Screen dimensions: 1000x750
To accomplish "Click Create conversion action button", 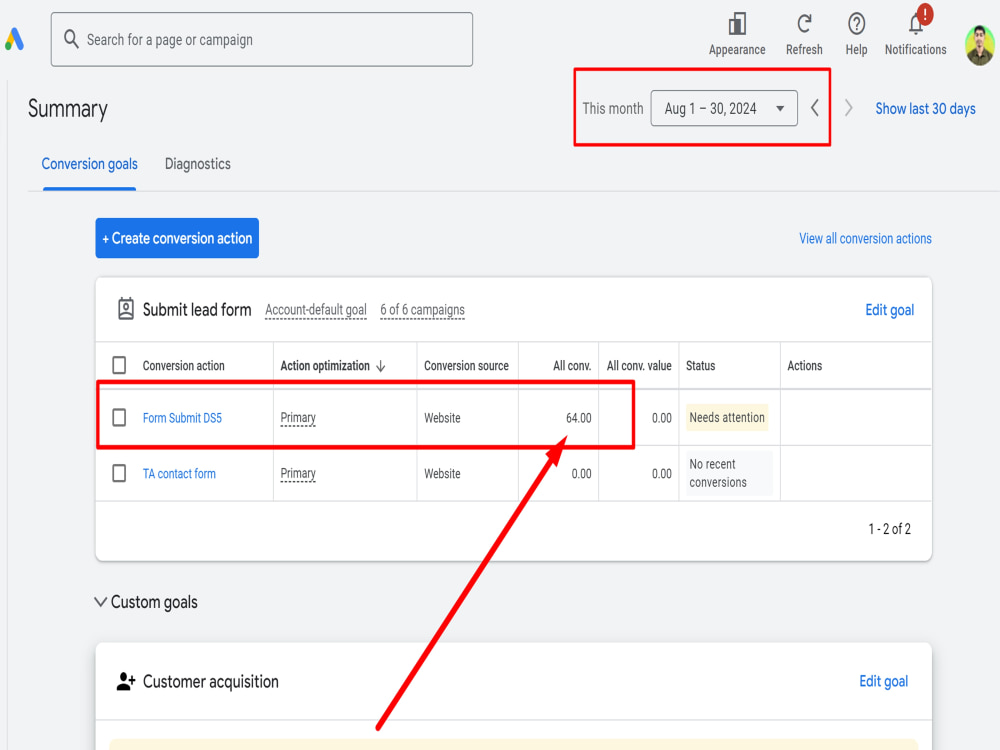I will click(x=177, y=238).
